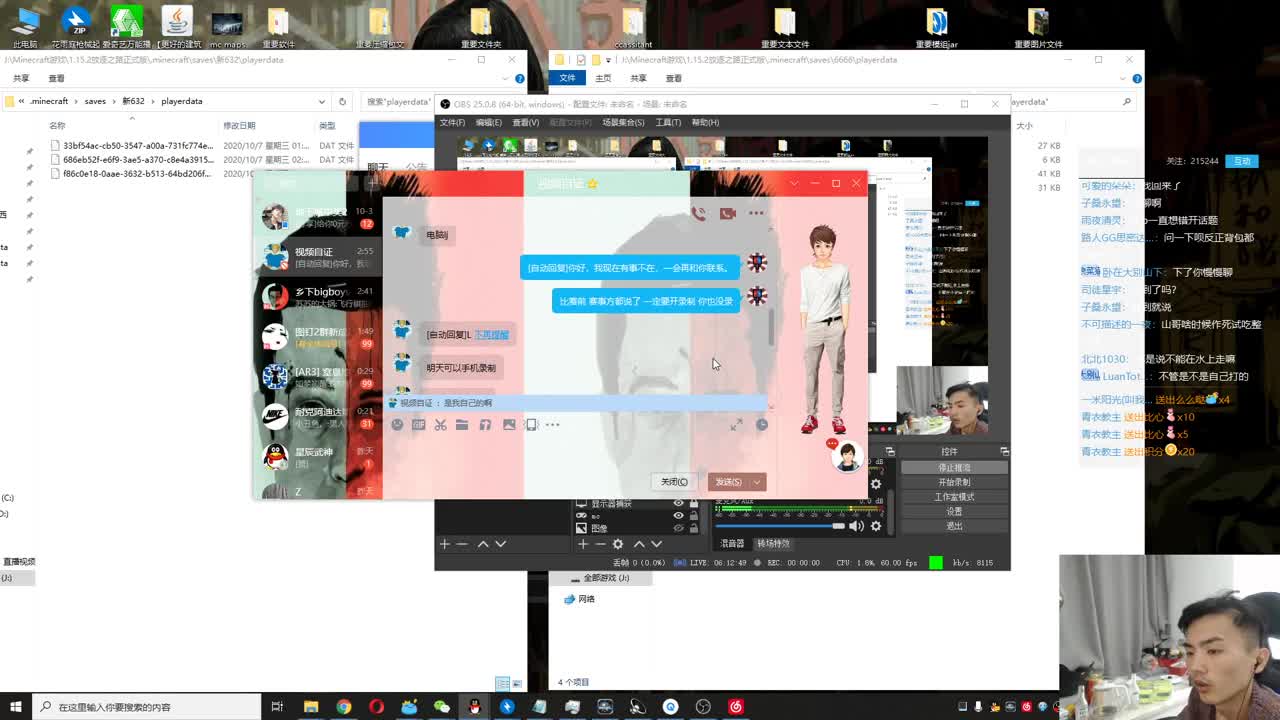Switch to the 转场特效 tab in OBS

773,543
